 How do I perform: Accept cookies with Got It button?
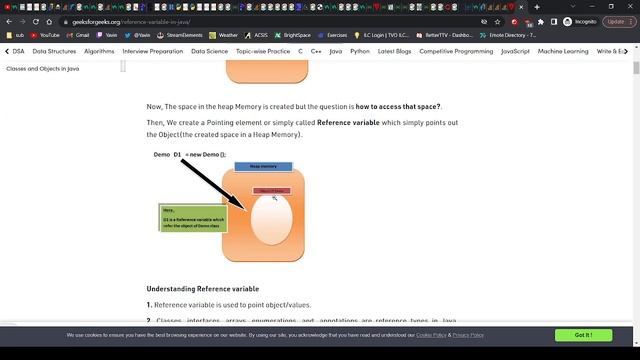583,335
